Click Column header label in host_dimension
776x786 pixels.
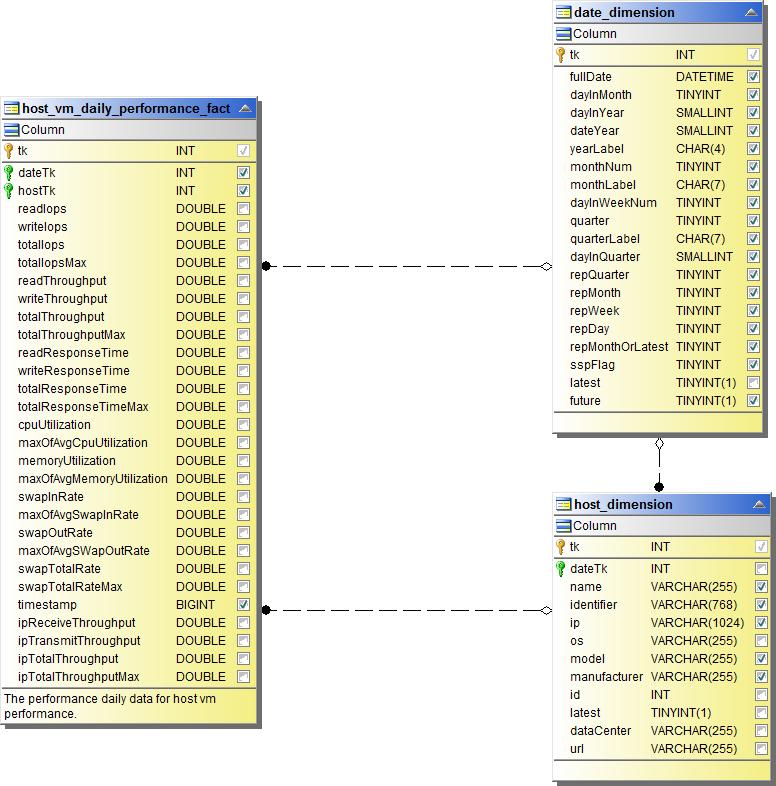coord(595,526)
